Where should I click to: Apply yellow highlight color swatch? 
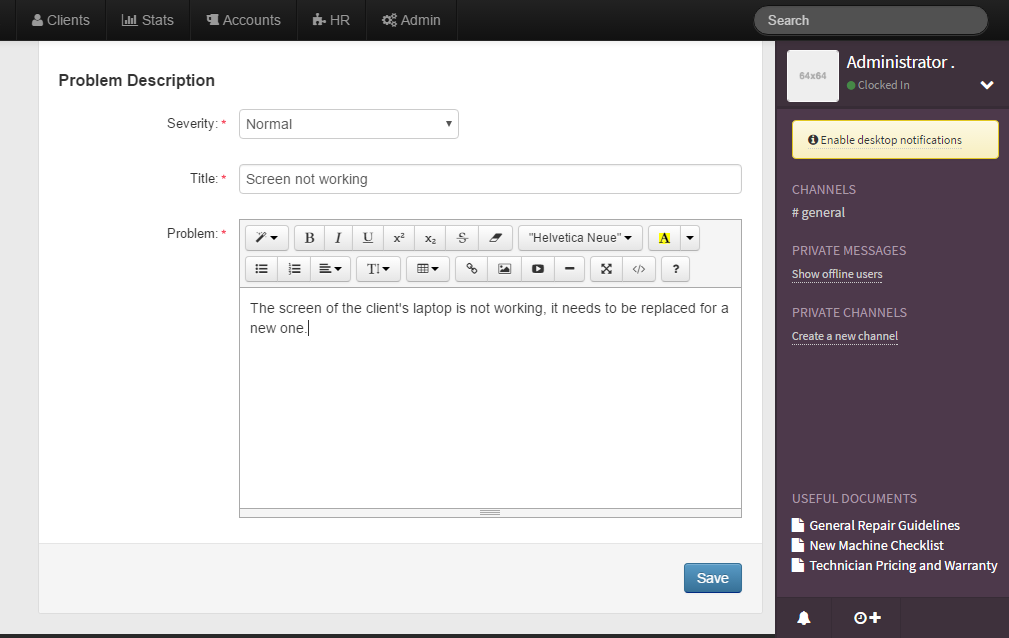(664, 238)
